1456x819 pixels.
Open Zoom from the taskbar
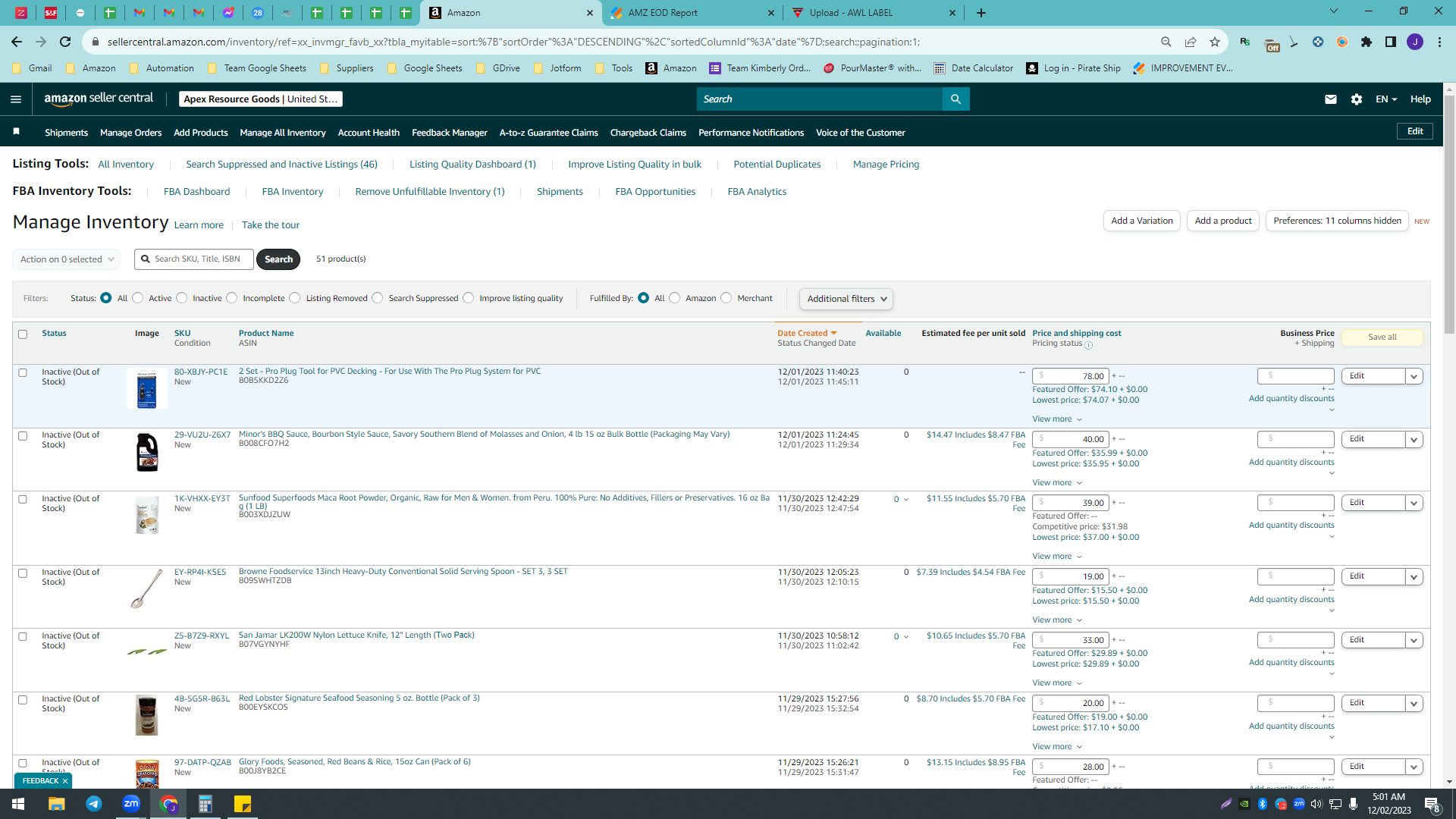coord(131,804)
